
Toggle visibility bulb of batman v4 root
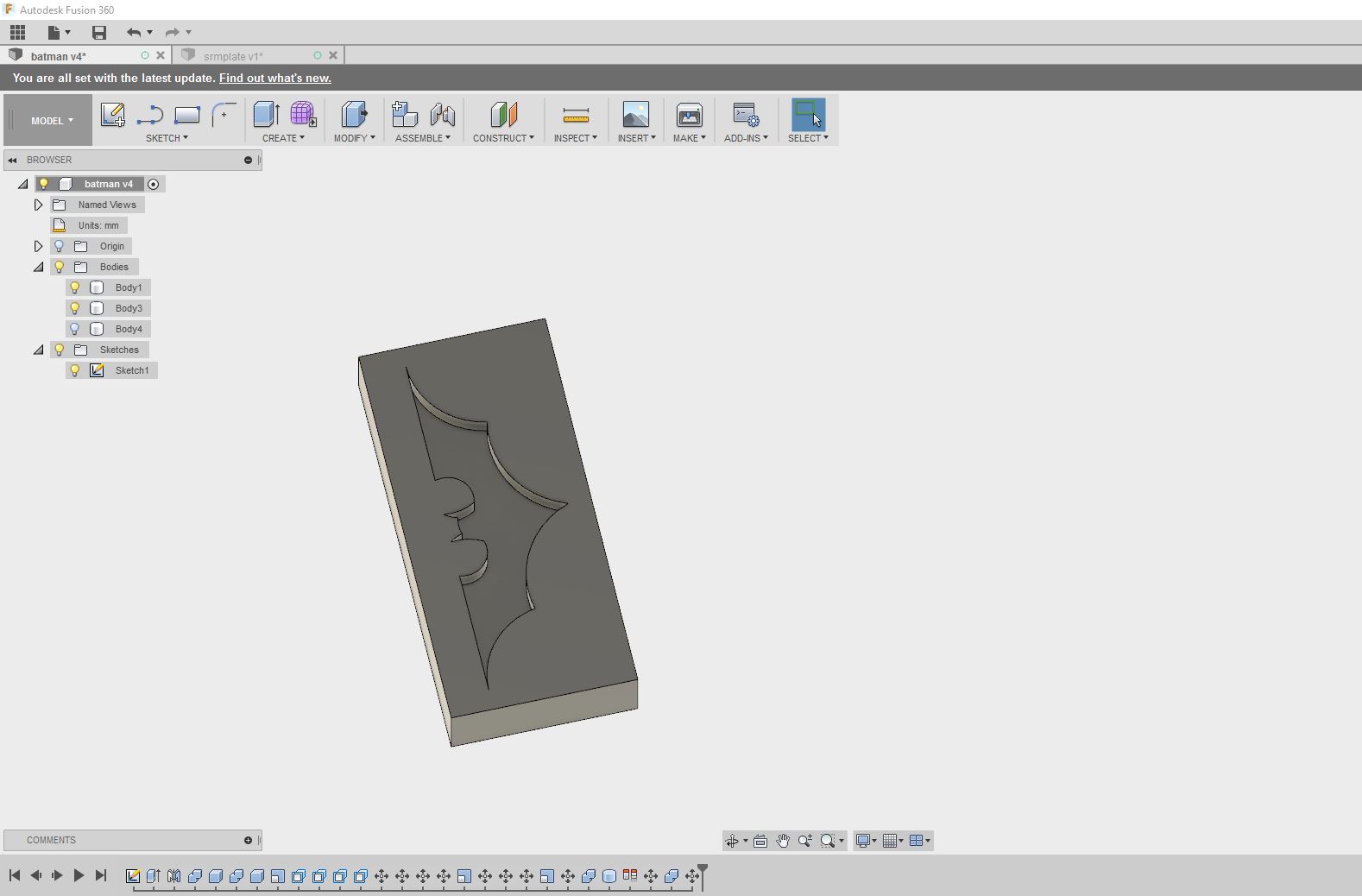[x=44, y=184]
